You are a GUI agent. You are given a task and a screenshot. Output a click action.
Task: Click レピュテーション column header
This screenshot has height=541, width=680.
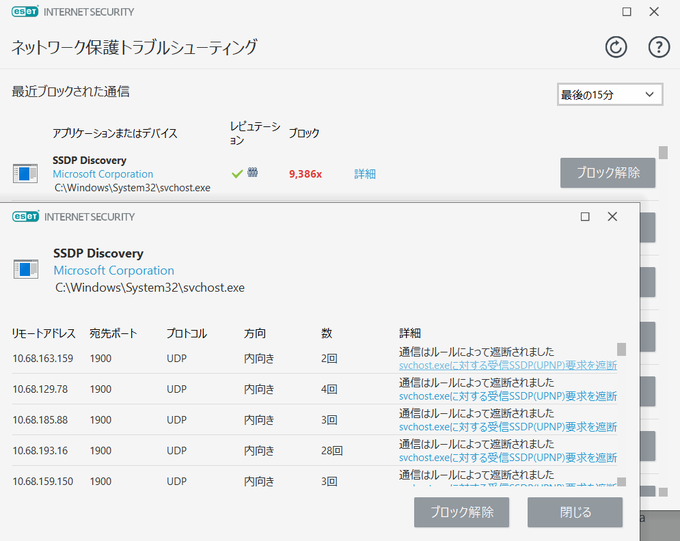255,133
